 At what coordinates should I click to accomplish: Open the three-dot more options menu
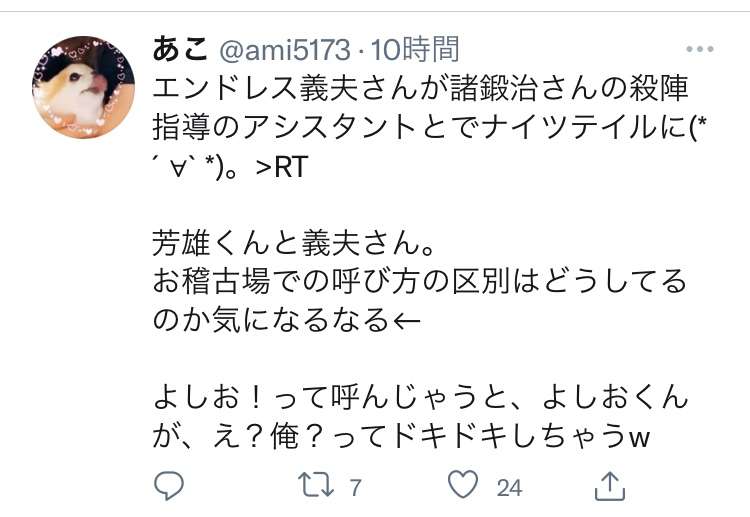[x=700, y=49]
